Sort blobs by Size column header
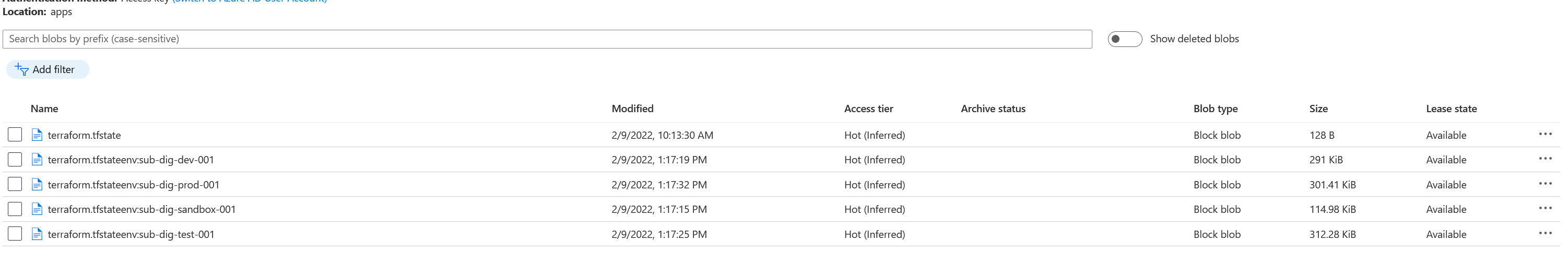Screen dimensions: 1568x263 [x=1318, y=109]
